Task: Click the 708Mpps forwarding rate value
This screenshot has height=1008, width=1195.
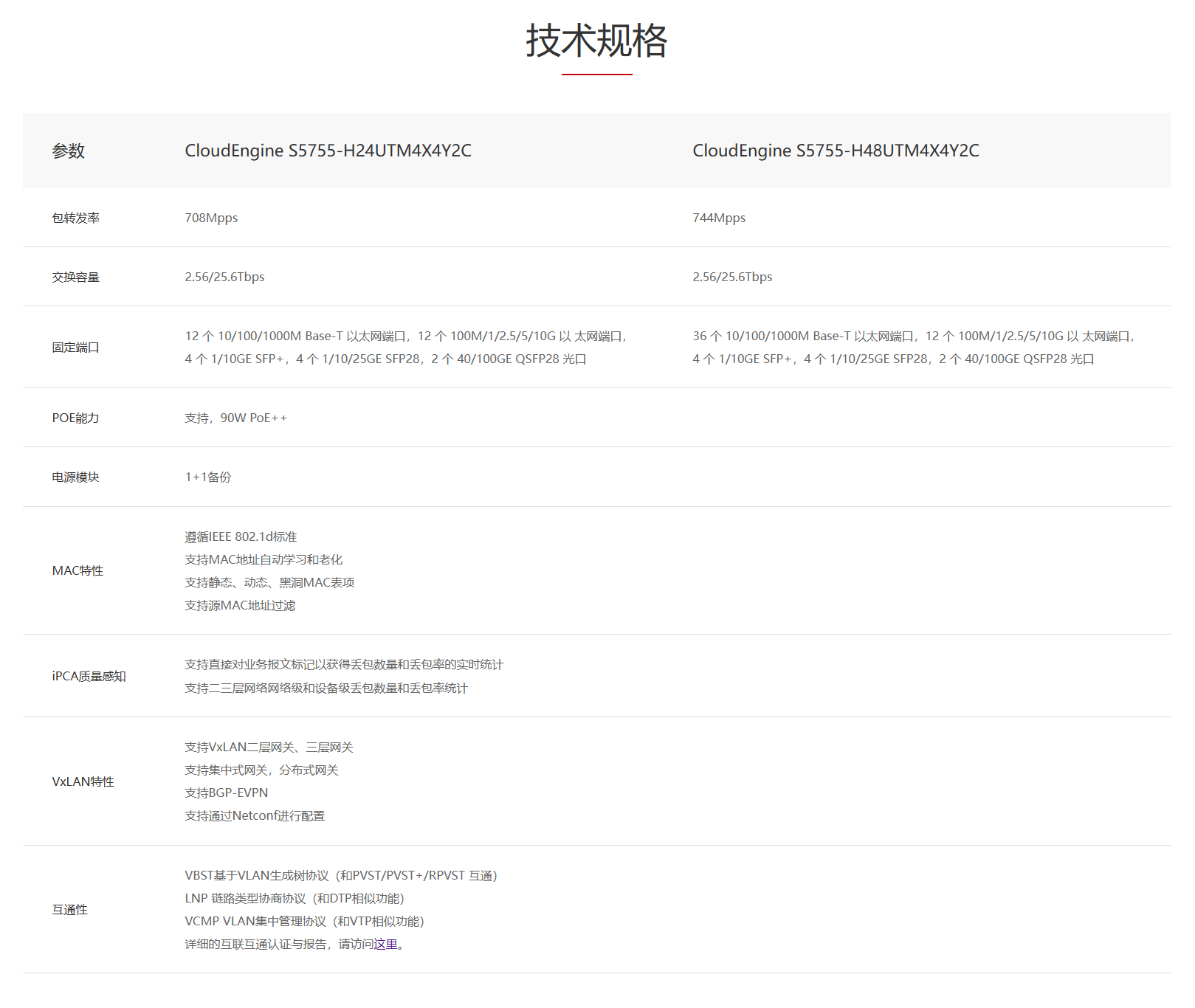Action: [x=211, y=218]
